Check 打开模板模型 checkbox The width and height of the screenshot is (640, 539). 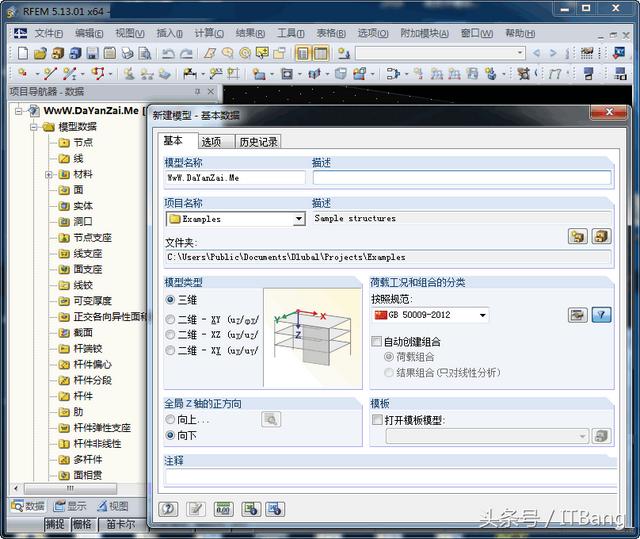[377, 420]
